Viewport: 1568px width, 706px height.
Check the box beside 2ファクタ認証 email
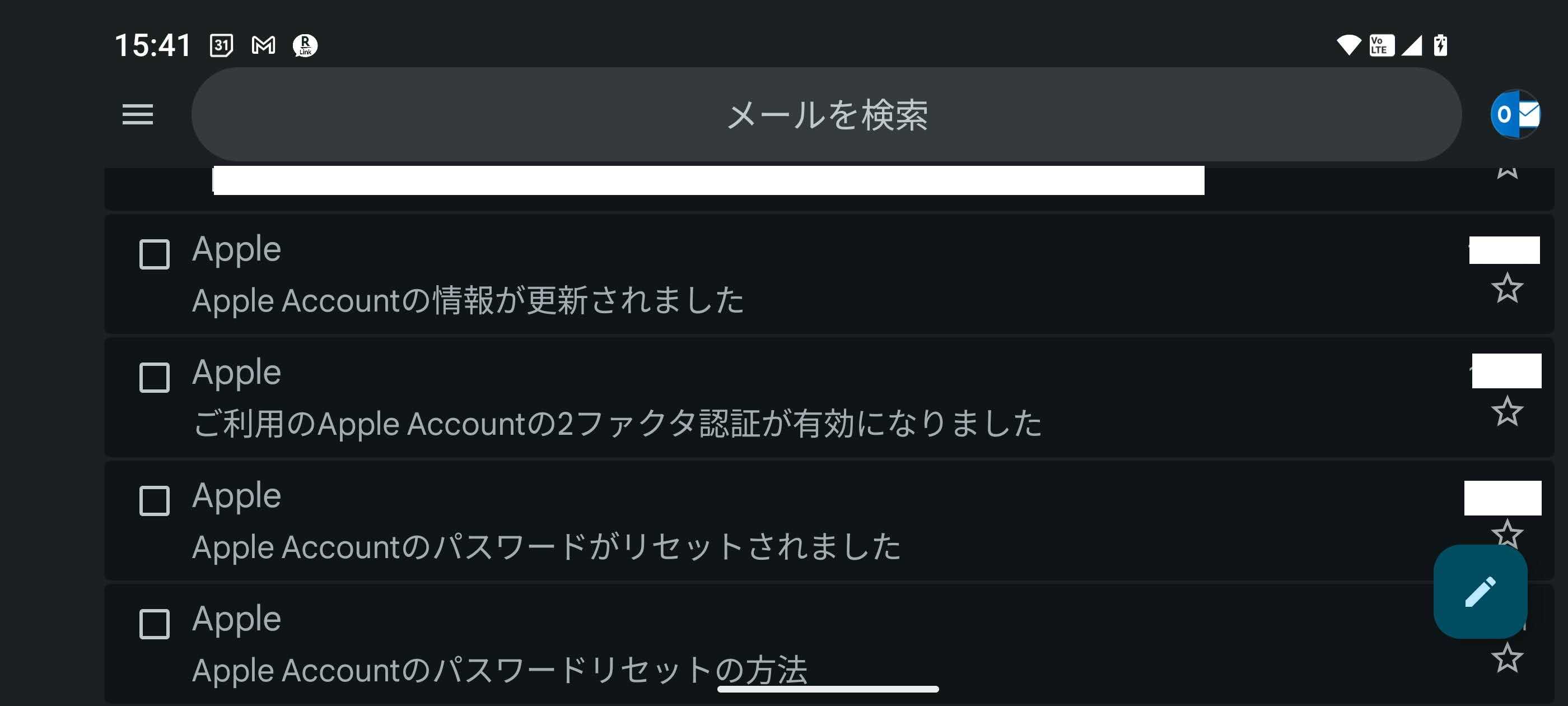(x=155, y=378)
